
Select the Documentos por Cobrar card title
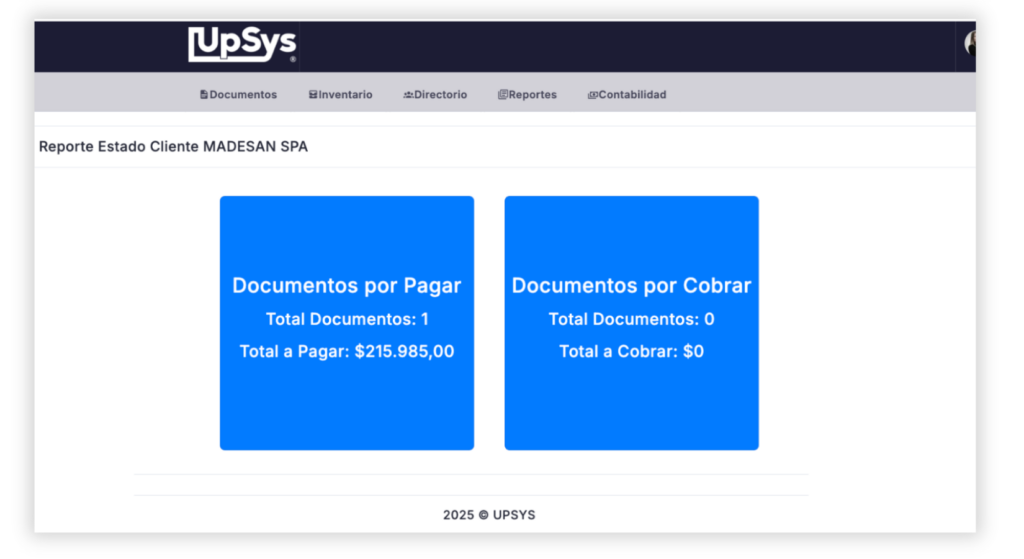coord(631,286)
